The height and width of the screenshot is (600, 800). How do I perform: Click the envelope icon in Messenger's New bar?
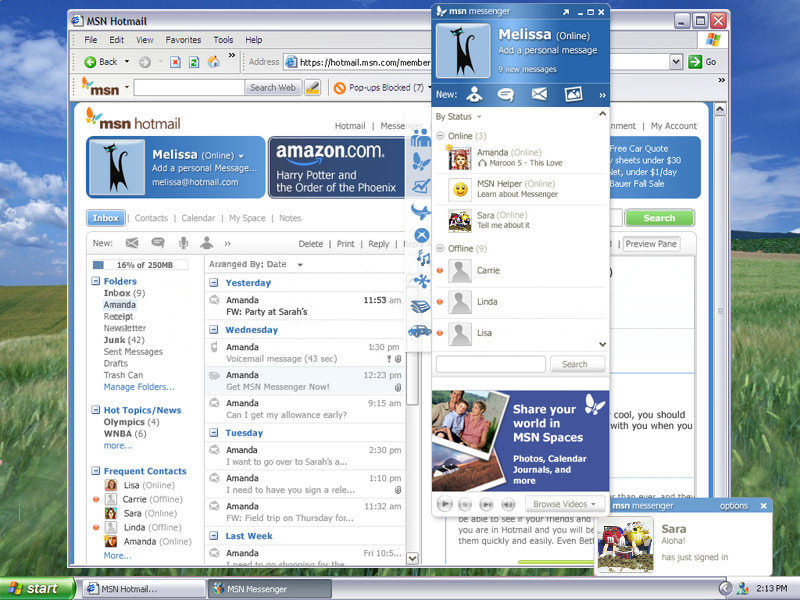tap(539, 95)
